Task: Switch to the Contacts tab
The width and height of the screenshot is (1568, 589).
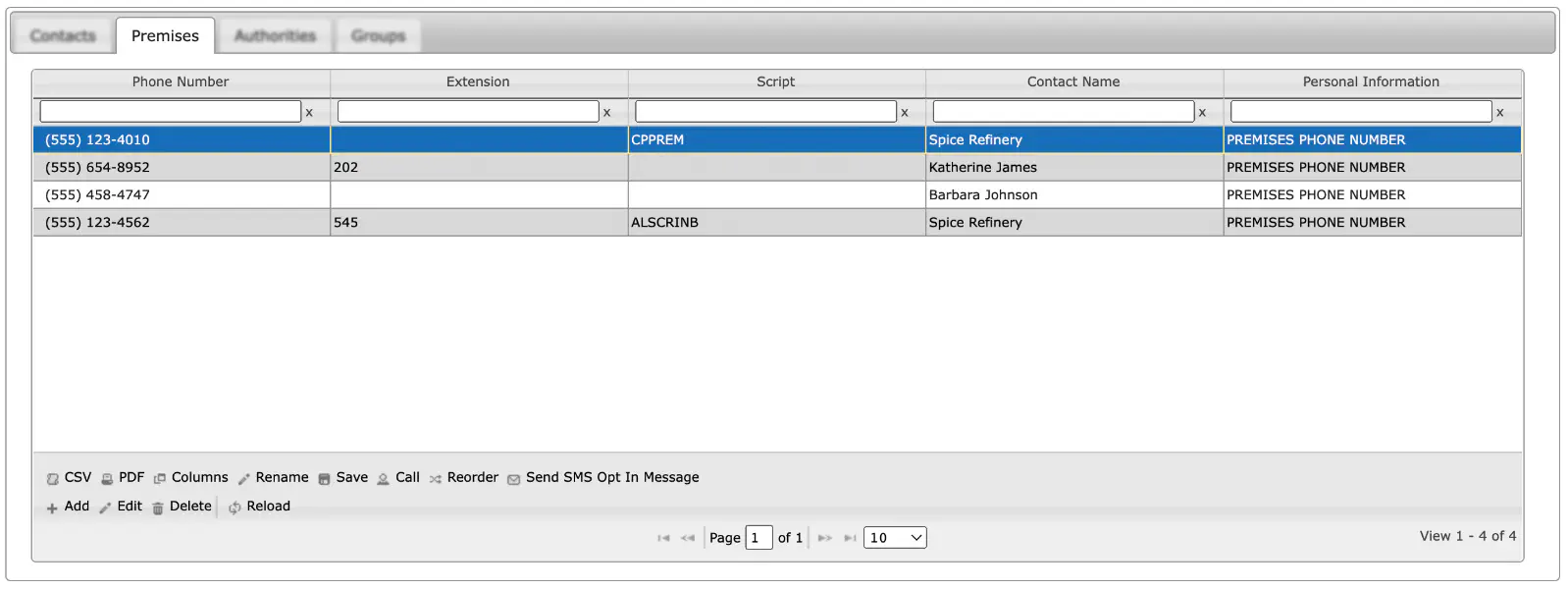Action: tap(63, 36)
